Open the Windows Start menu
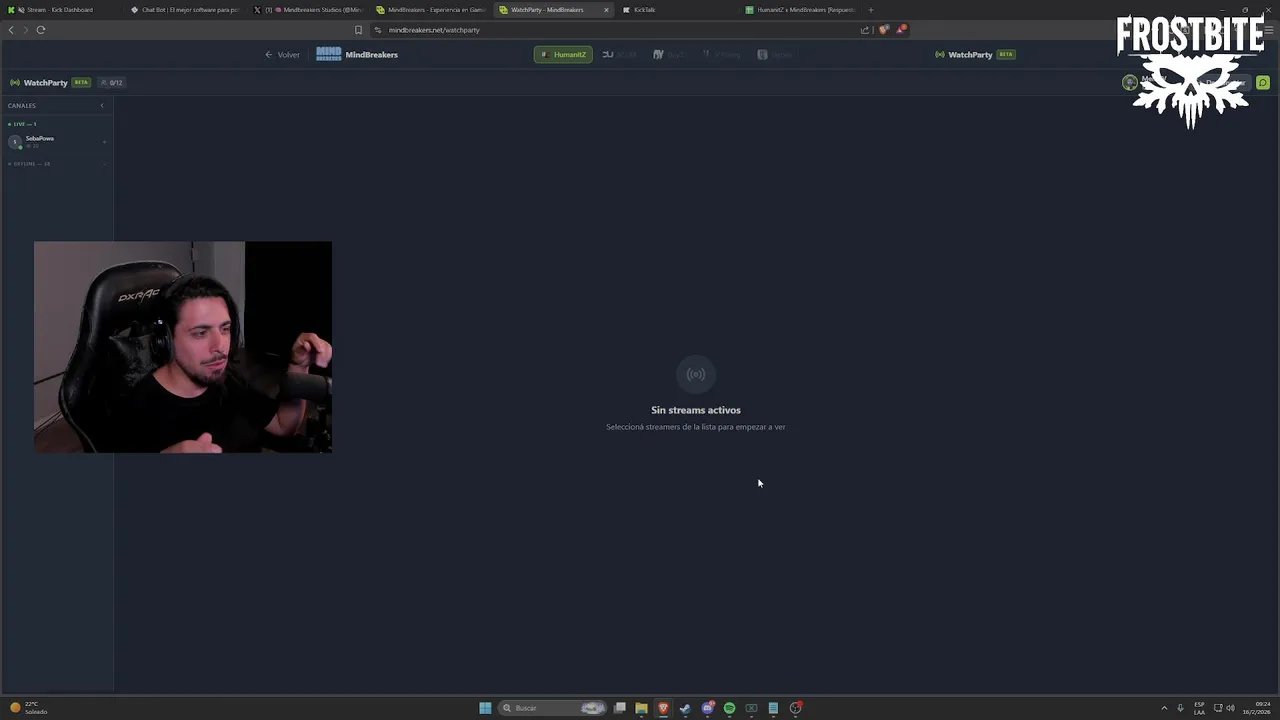The image size is (1280, 720). point(485,708)
